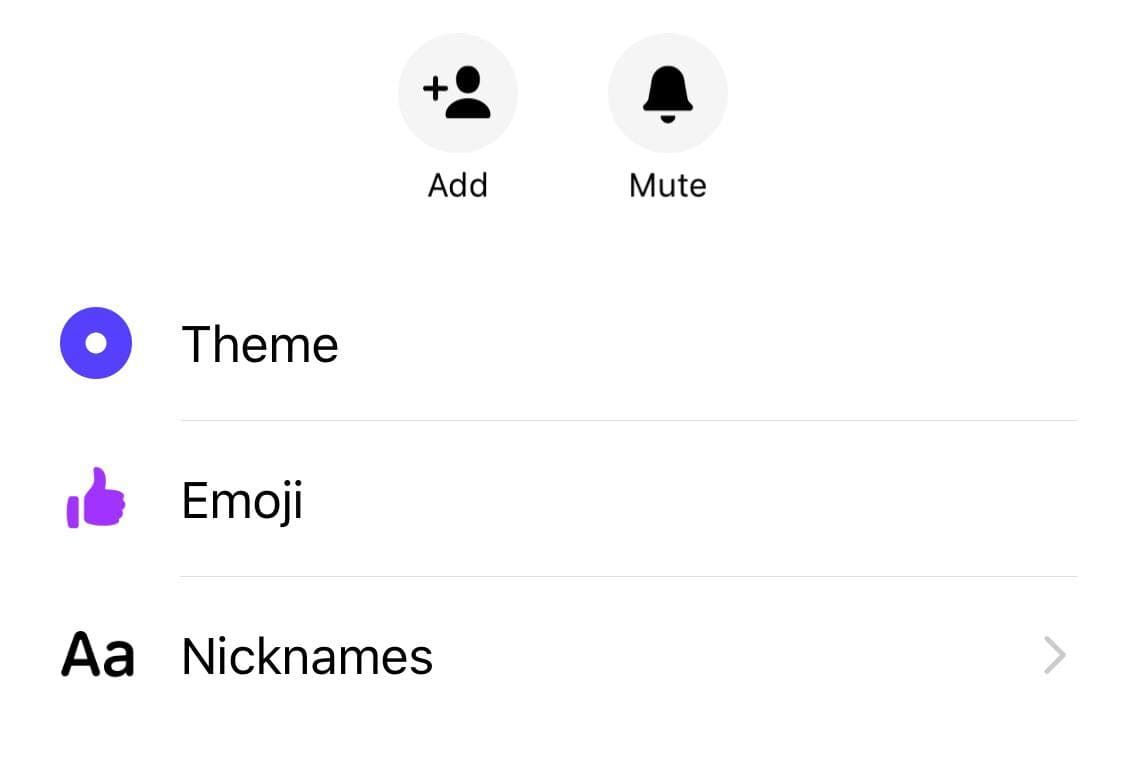
Task: Click the person silhouette in the Add icon
Action: click(468, 95)
